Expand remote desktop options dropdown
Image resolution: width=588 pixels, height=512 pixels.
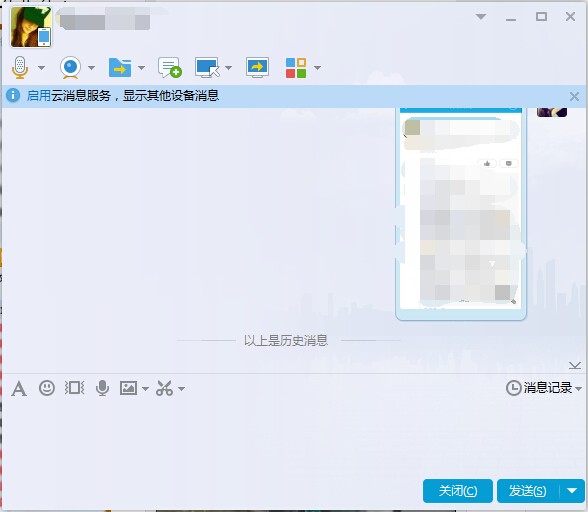click(228, 68)
